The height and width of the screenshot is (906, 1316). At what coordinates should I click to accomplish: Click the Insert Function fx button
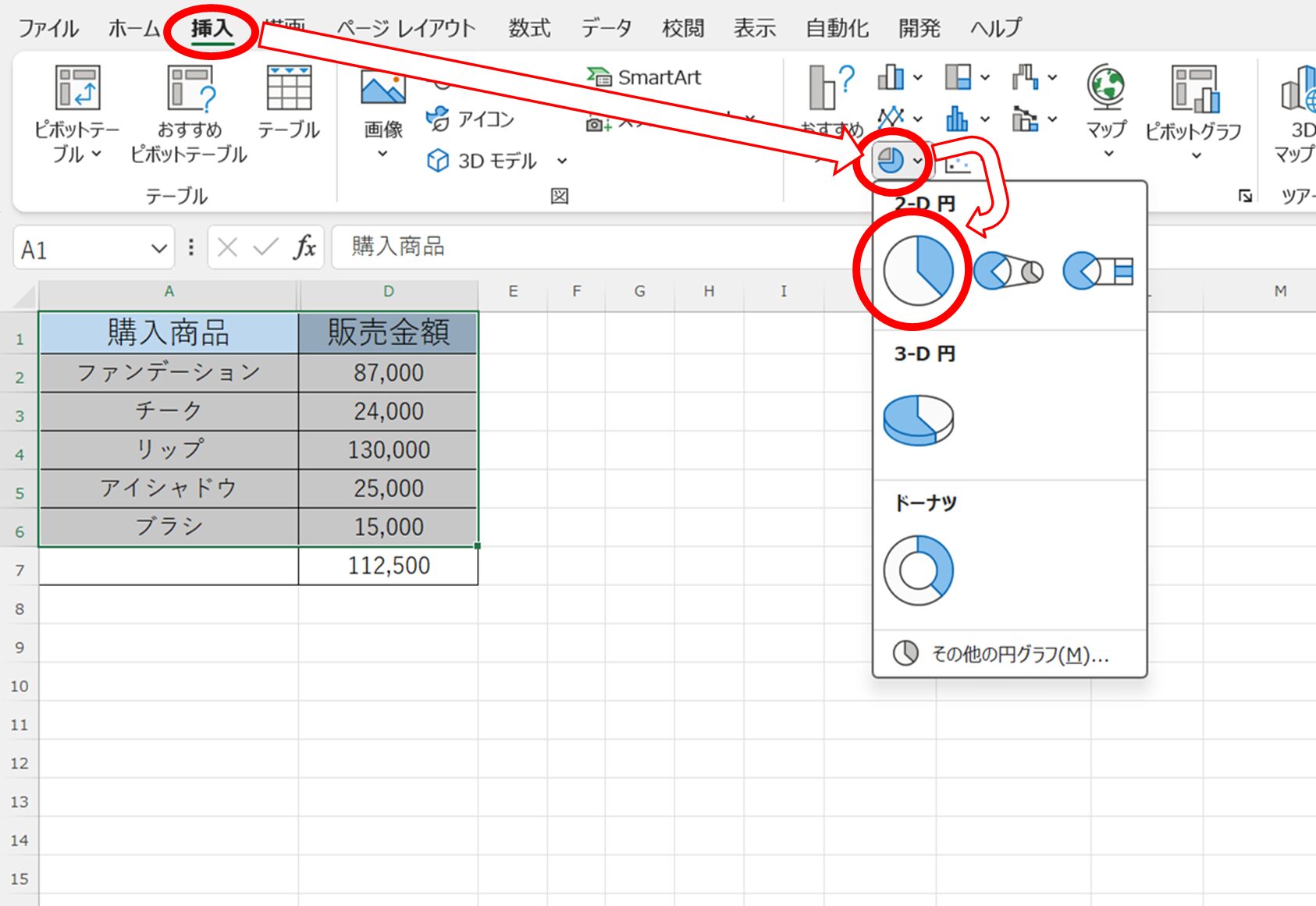pos(304,248)
